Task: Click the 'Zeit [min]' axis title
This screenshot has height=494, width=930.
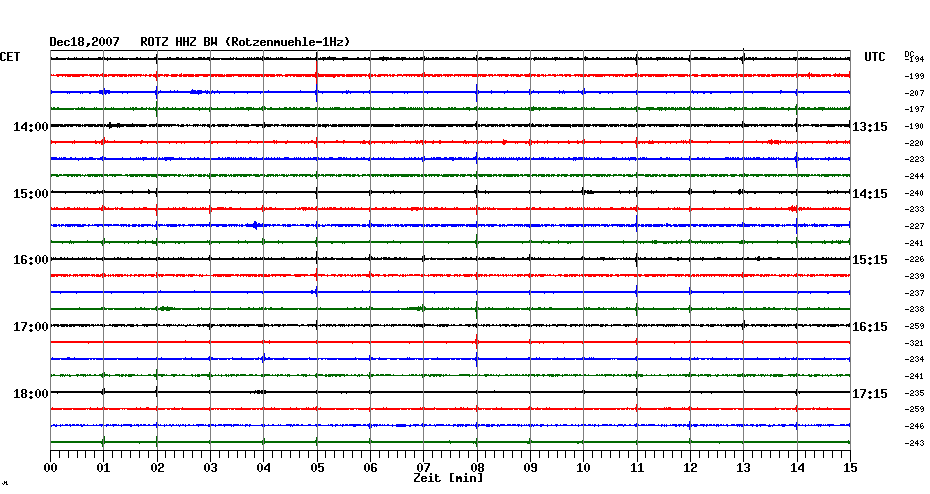Action: click(x=448, y=478)
